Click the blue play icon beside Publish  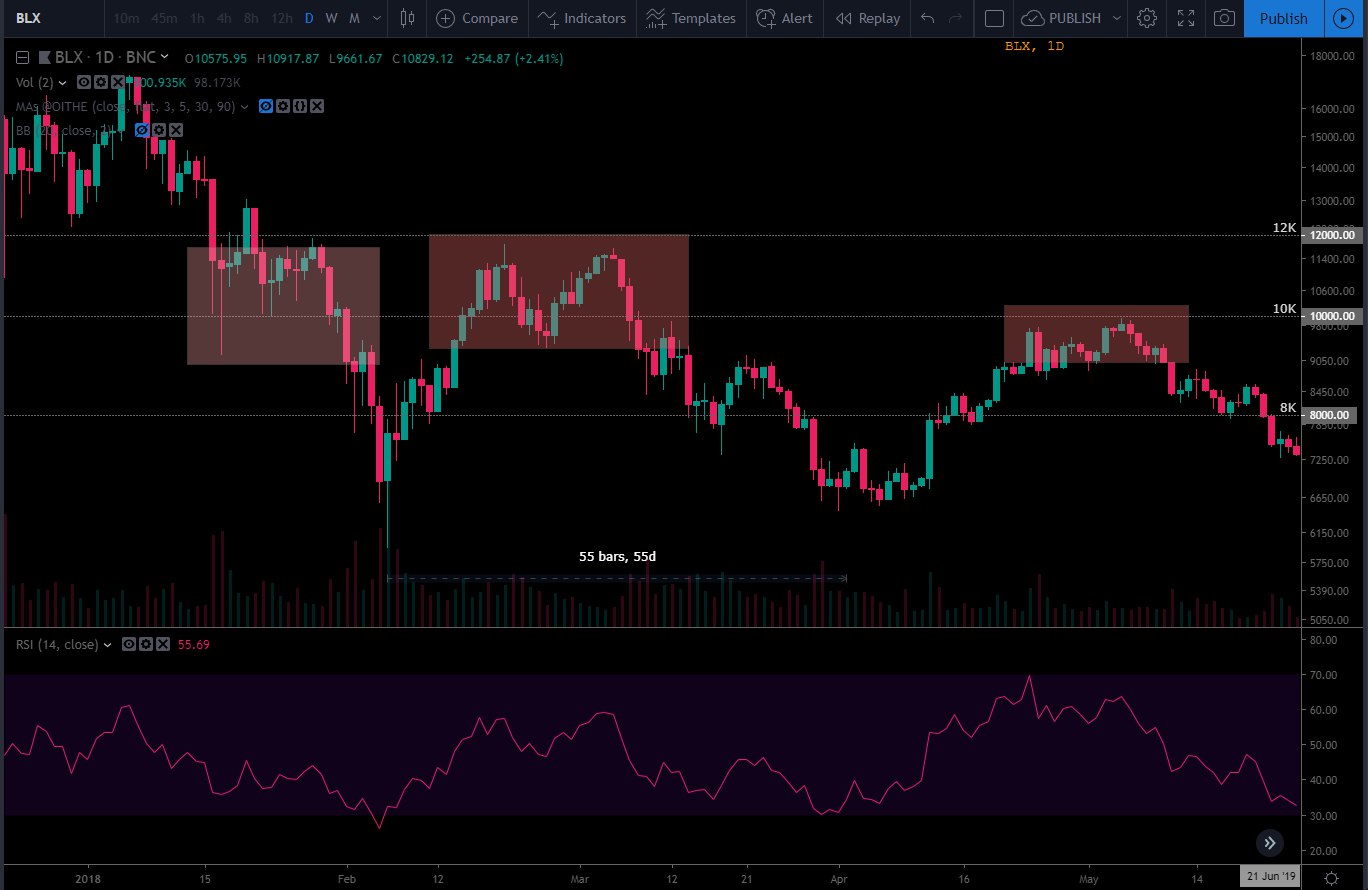[1345, 18]
